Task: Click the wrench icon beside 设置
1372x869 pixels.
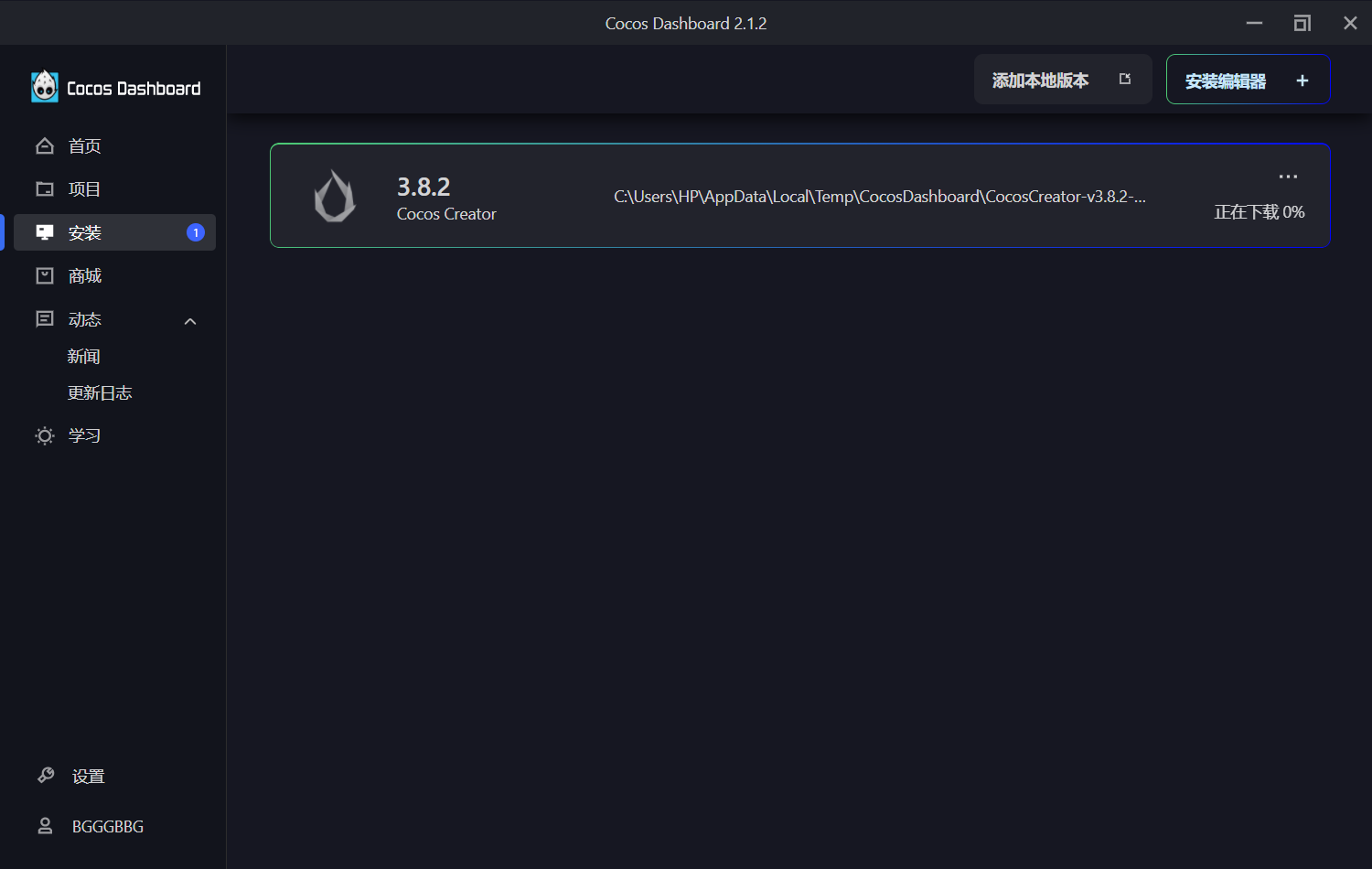Action: click(x=46, y=776)
